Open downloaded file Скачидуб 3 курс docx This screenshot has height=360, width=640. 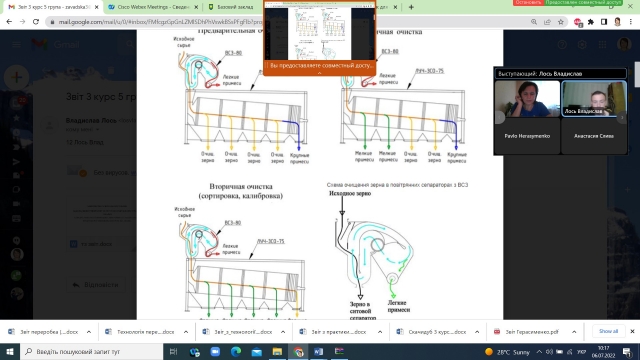pyautogui.click(x=432, y=332)
